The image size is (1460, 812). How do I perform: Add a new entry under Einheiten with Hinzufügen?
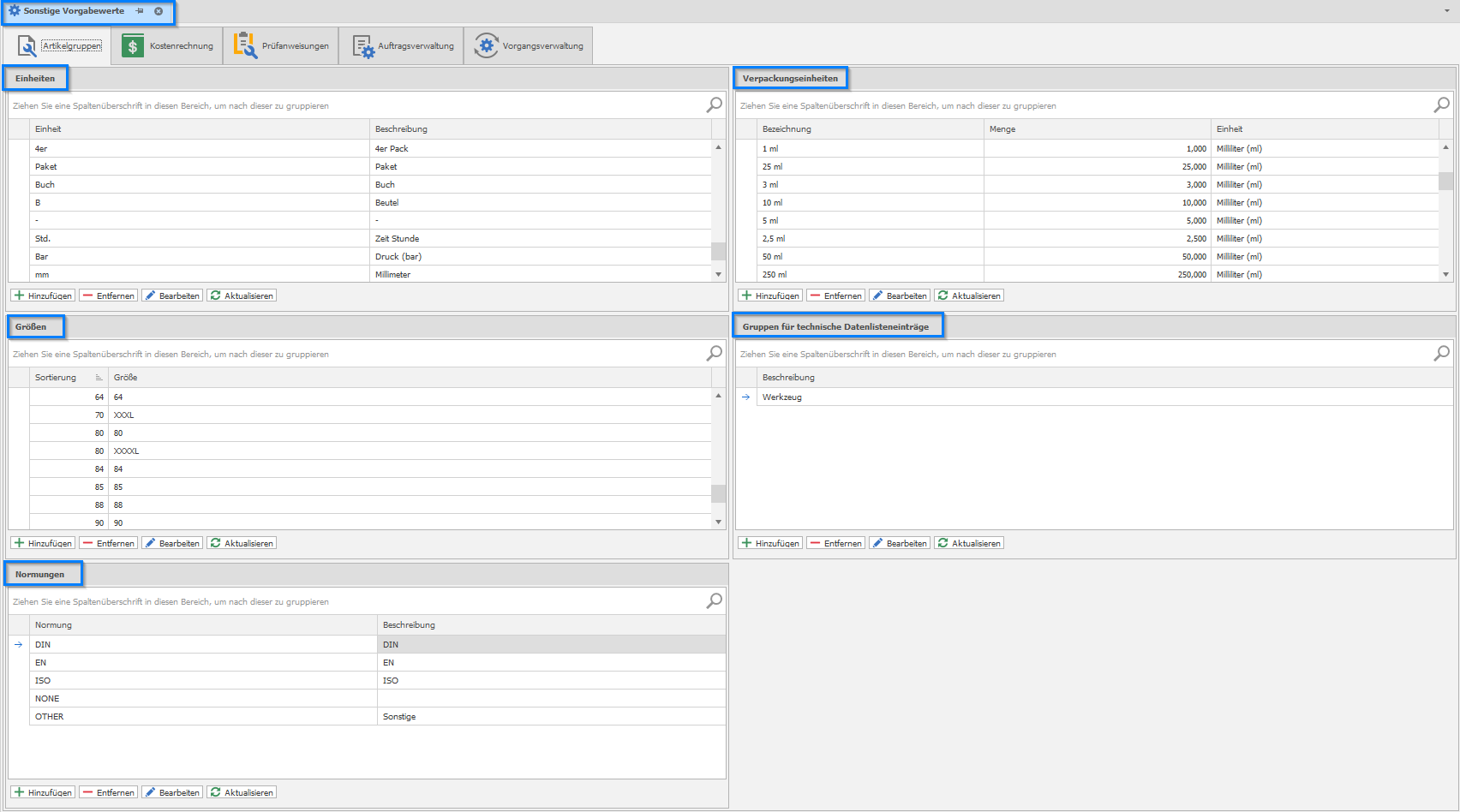pyautogui.click(x=43, y=296)
